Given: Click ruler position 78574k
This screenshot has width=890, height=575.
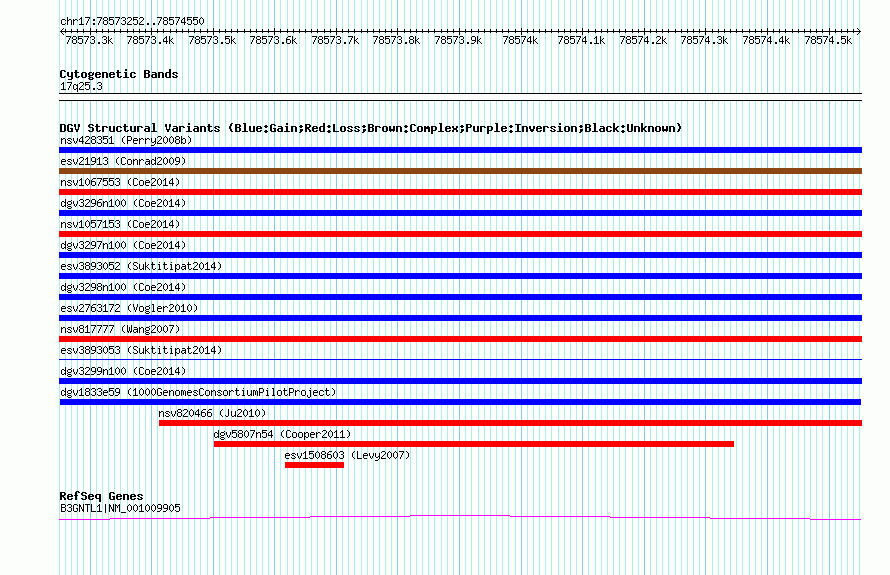Looking at the screenshot, I should tap(520, 40).
